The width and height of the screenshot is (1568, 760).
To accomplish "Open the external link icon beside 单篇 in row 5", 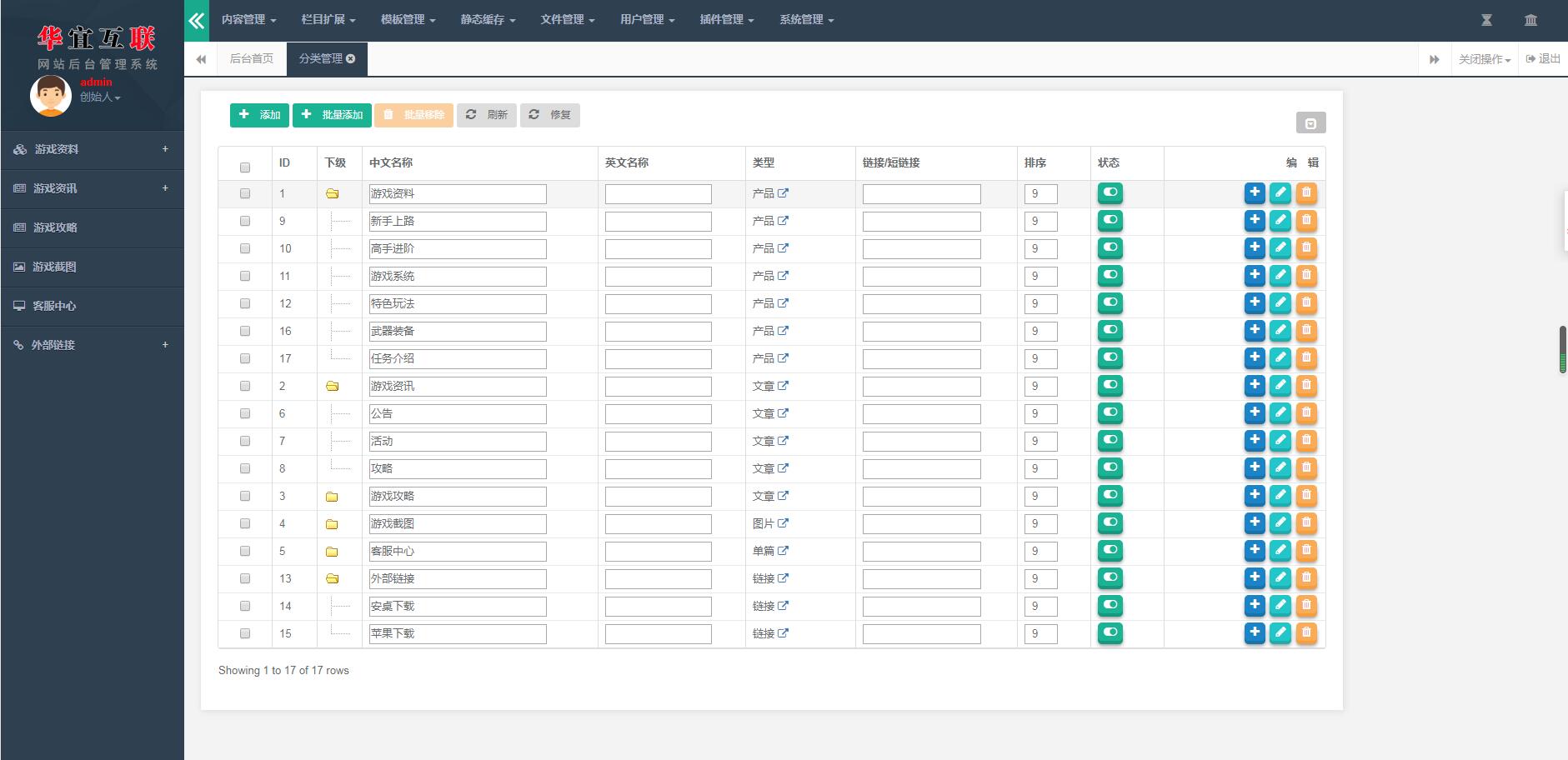I will 783,551.
